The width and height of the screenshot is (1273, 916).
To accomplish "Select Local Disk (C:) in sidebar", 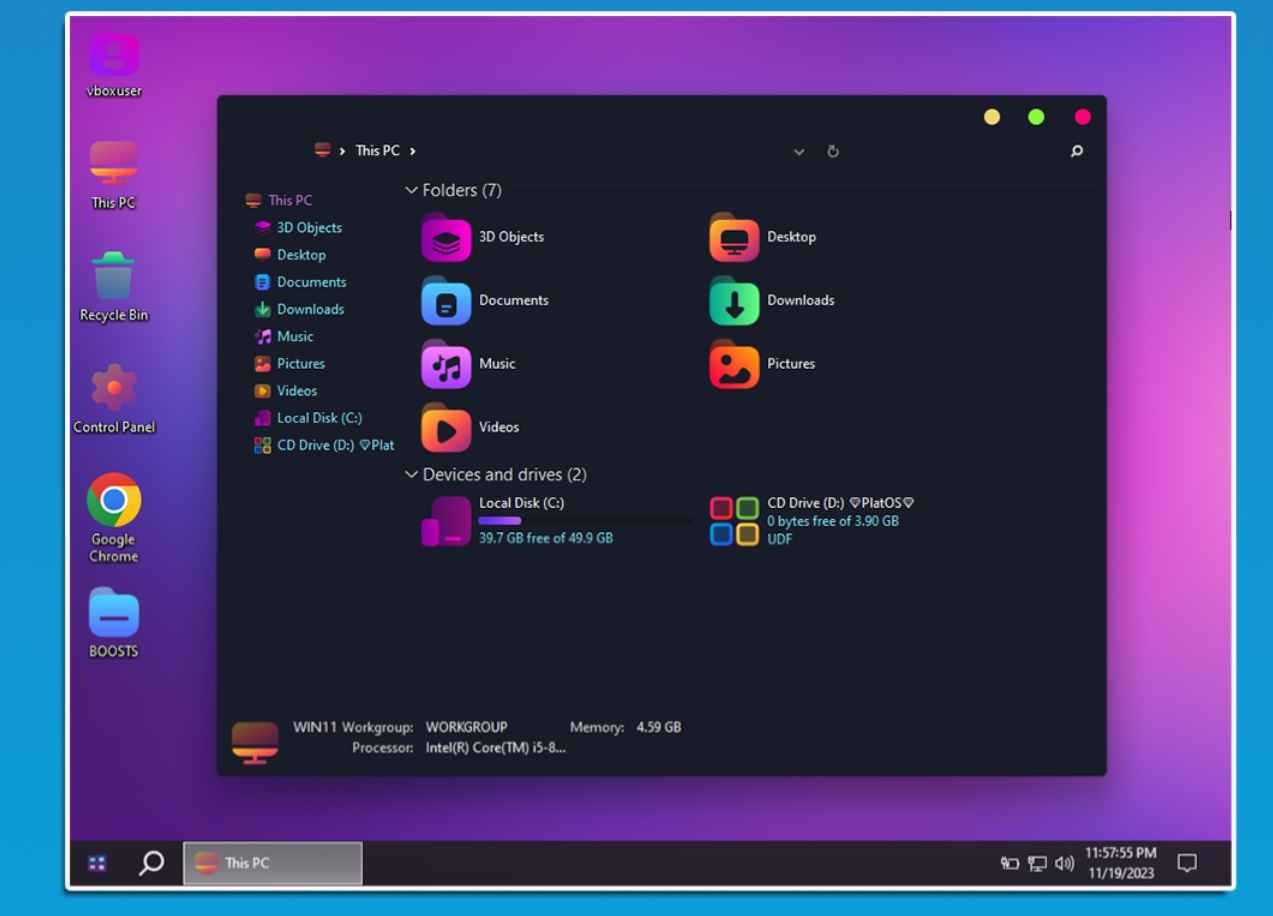I will pyautogui.click(x=319, y=418).
